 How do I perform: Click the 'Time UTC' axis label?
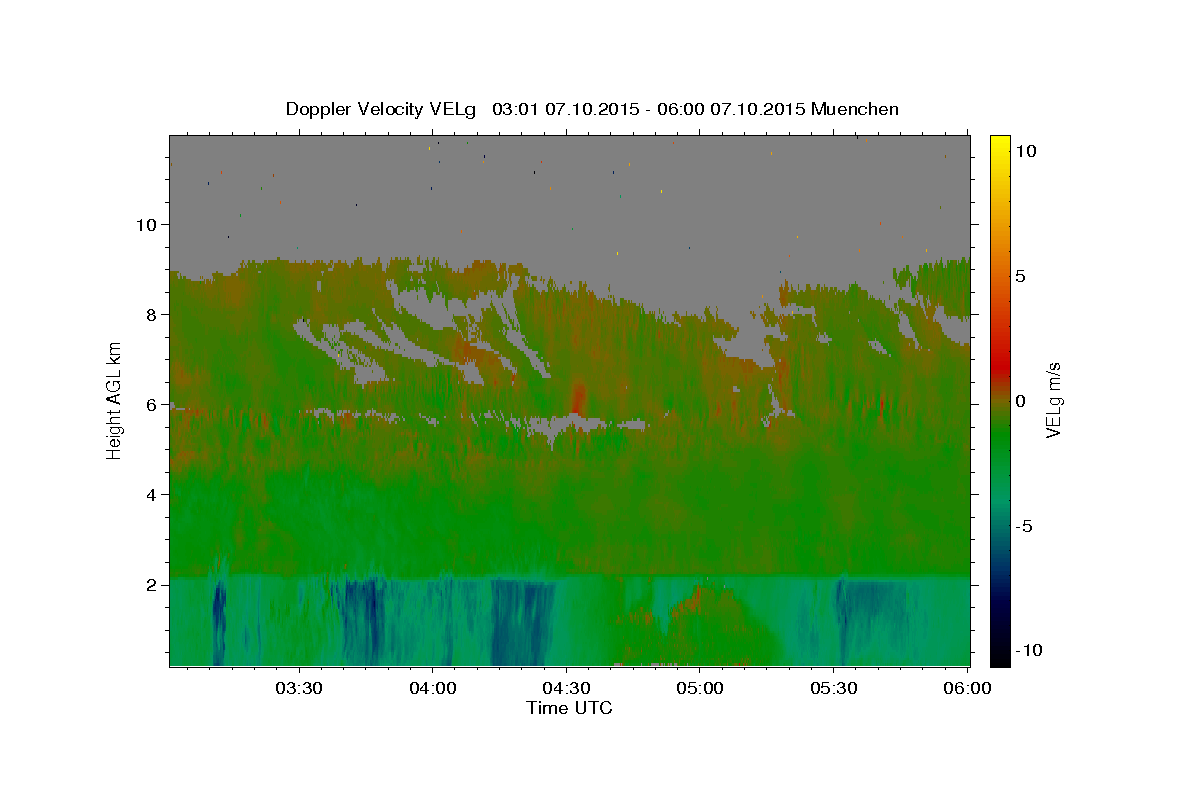(x=569, y=708)
